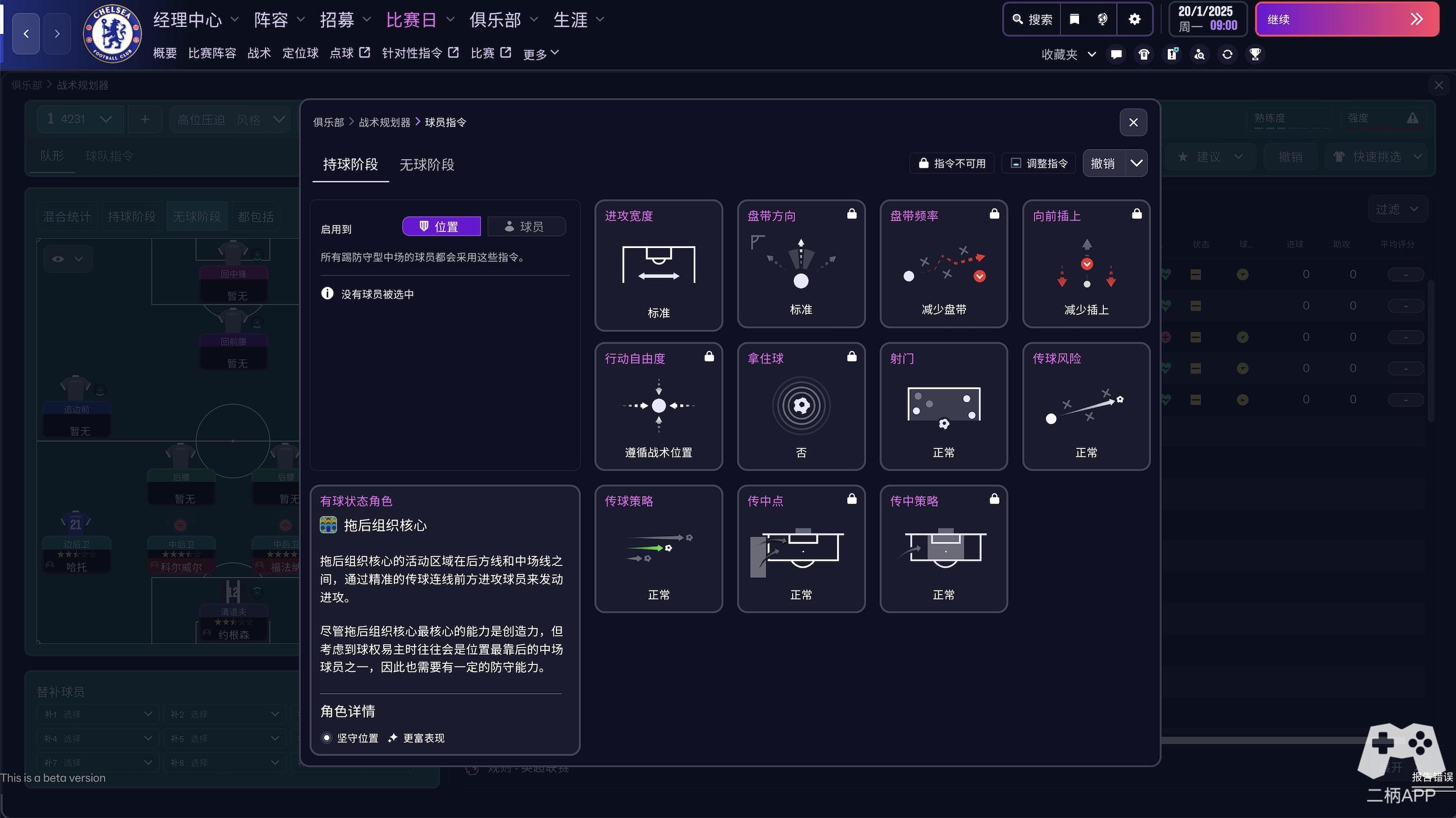Click the bookmark icon next to search

1075,20
